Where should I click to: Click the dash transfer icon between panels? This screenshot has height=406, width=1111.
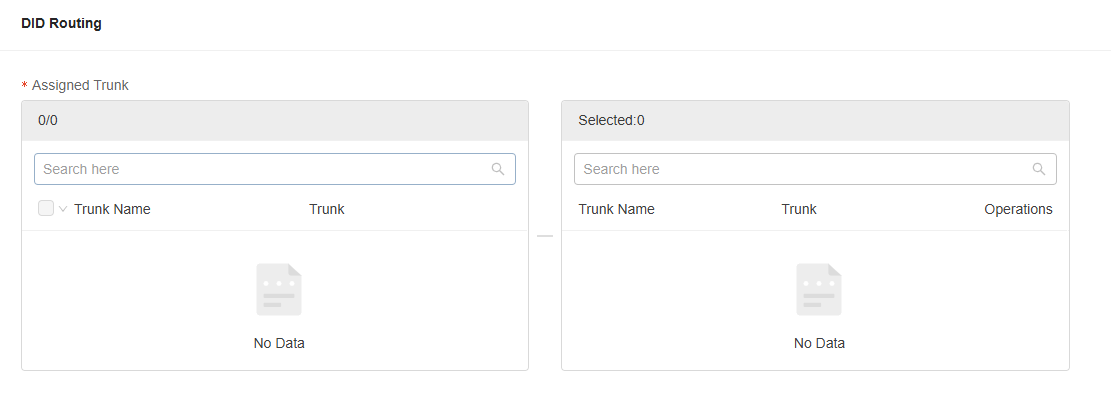click(x=545, y=236)
